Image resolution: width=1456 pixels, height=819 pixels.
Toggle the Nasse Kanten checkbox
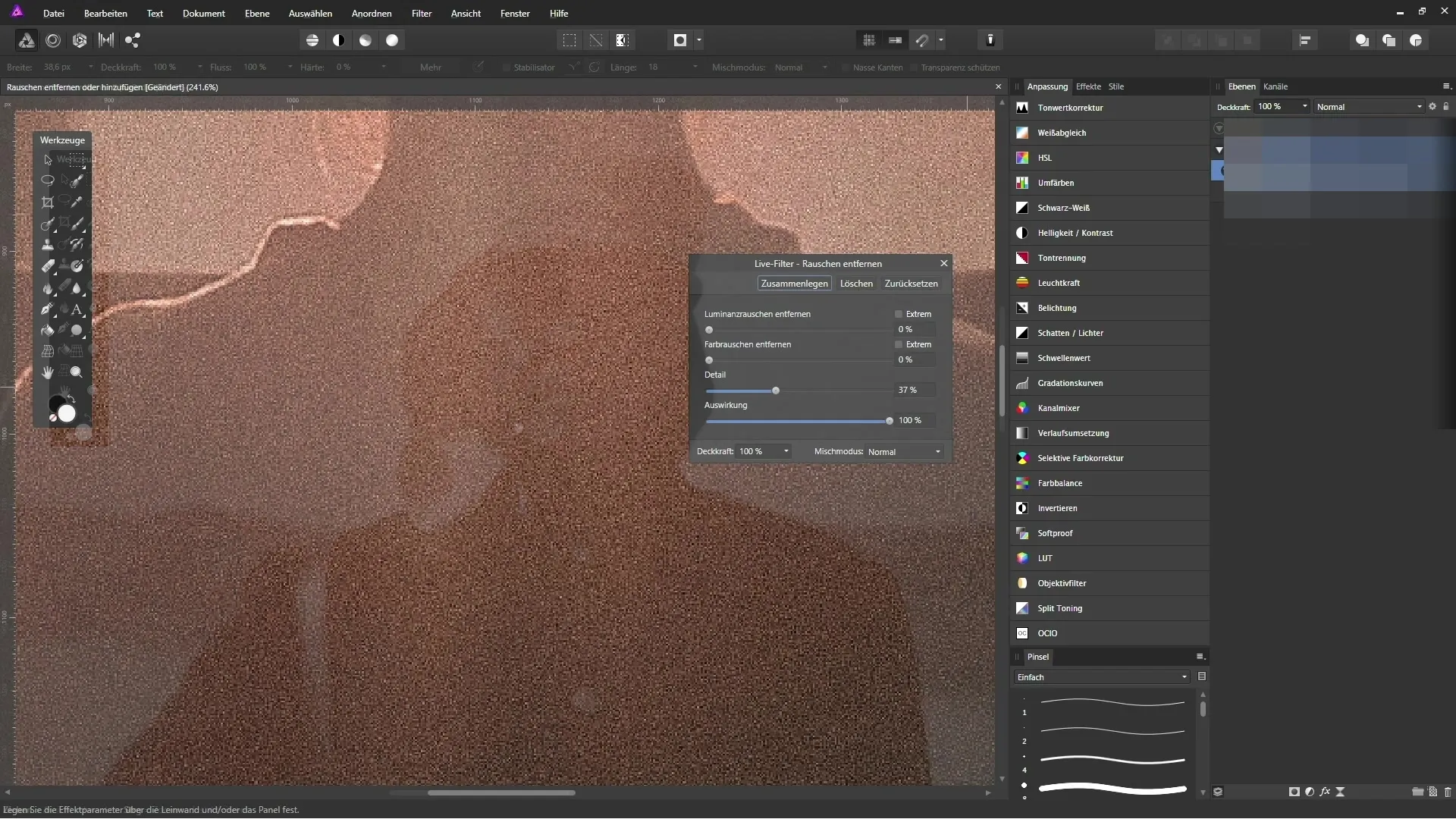pyautogui.click(x=846, y=67)
